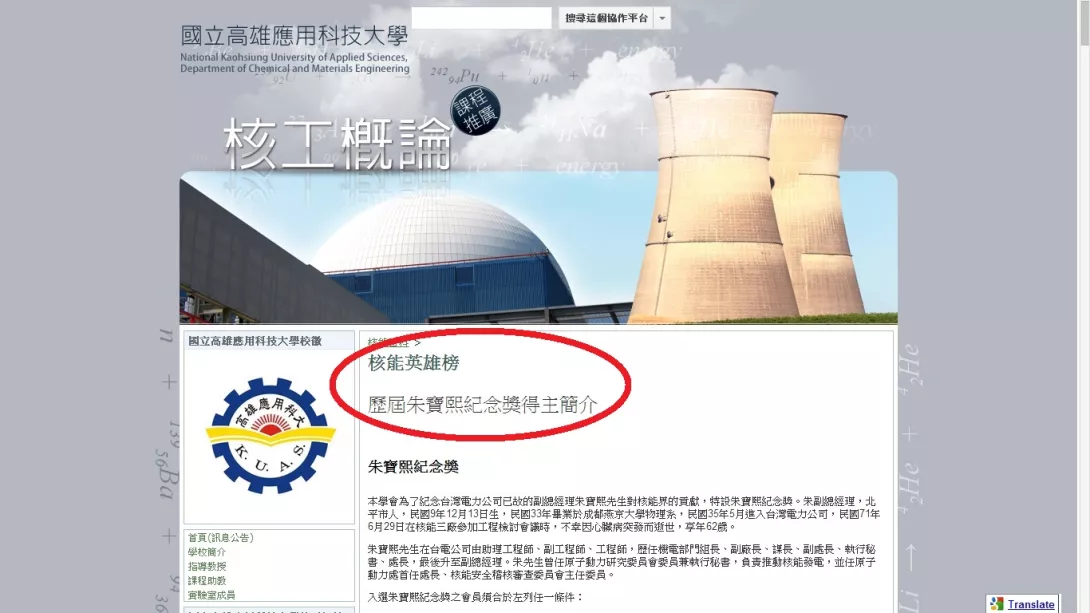Screen dimensions: 1090x613
Task: Open the 實驗室成員 sidebar link
Action: pos(211,595)
